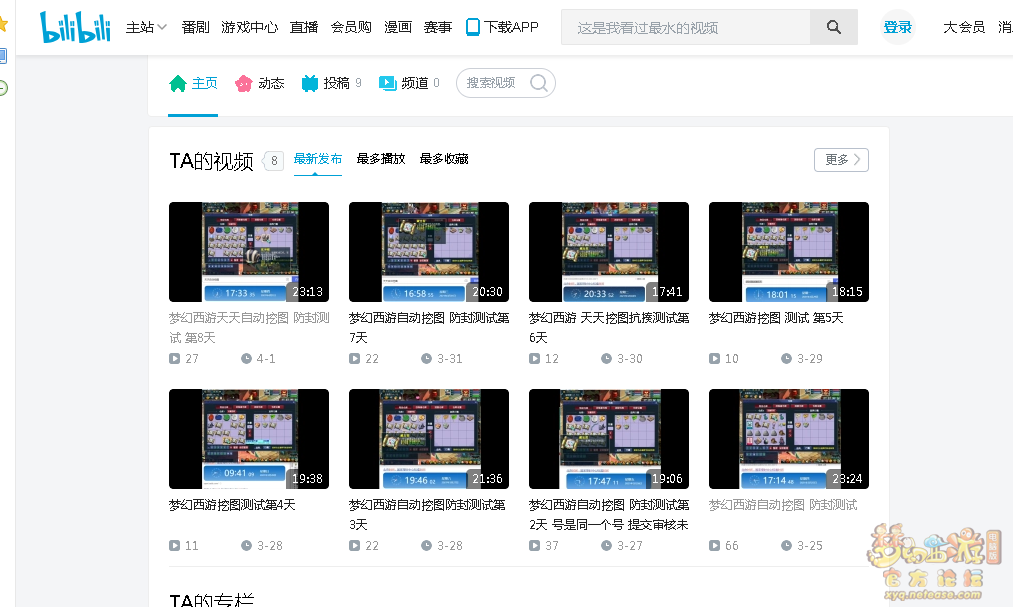
Task: Click the 搜索视频 input field
Action: tap(491, 83)
